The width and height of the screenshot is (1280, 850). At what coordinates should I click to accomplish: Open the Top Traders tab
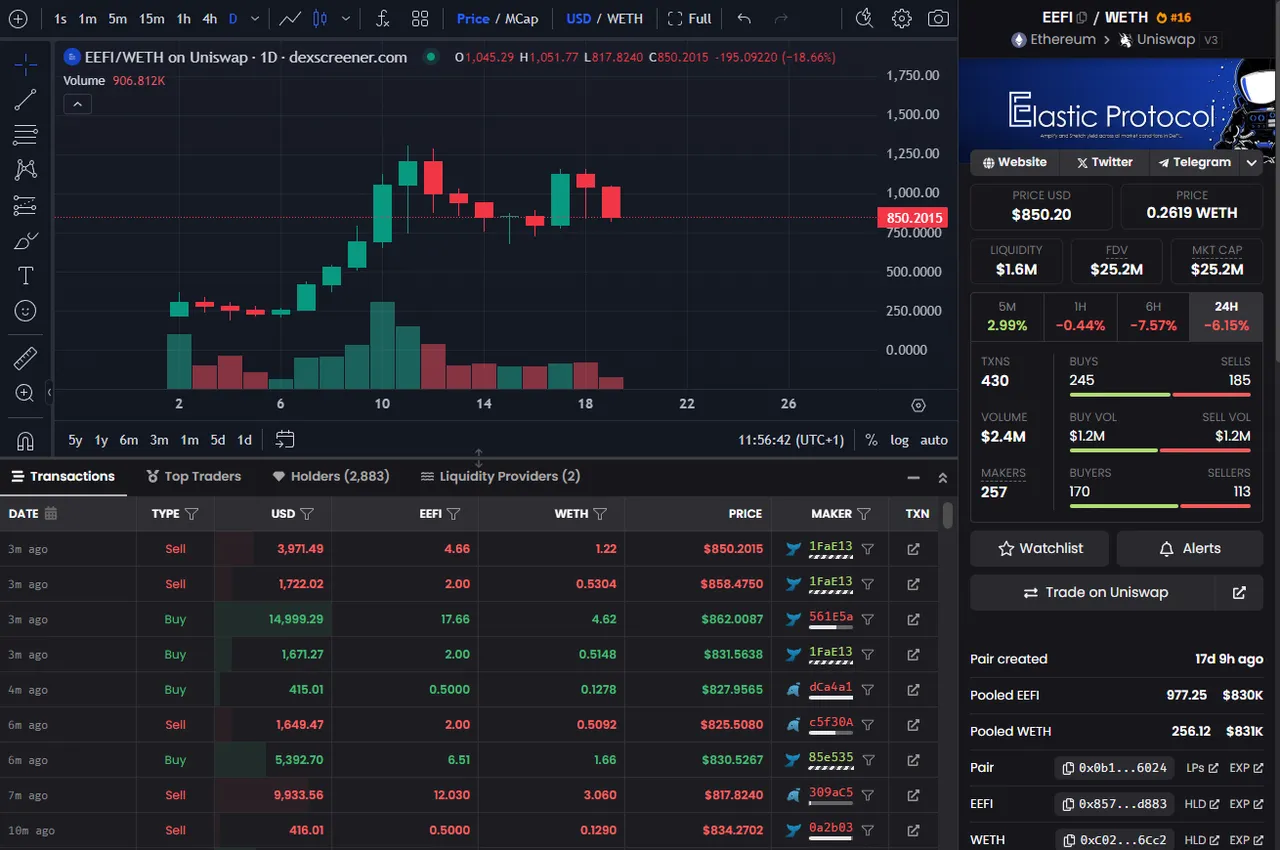[194, 476]
